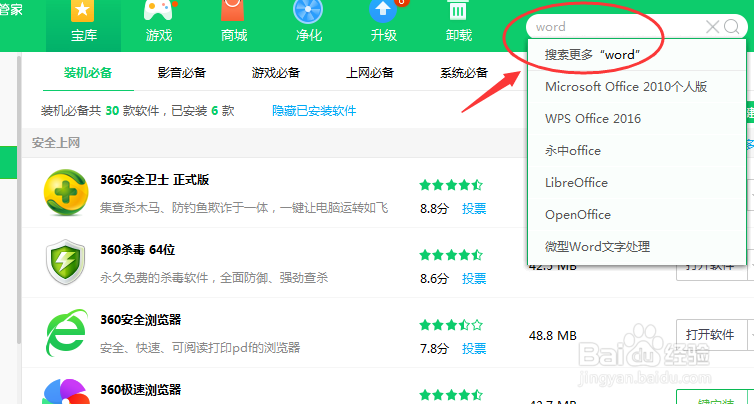Clear the search box with the X icon

[x=712, y=27]
